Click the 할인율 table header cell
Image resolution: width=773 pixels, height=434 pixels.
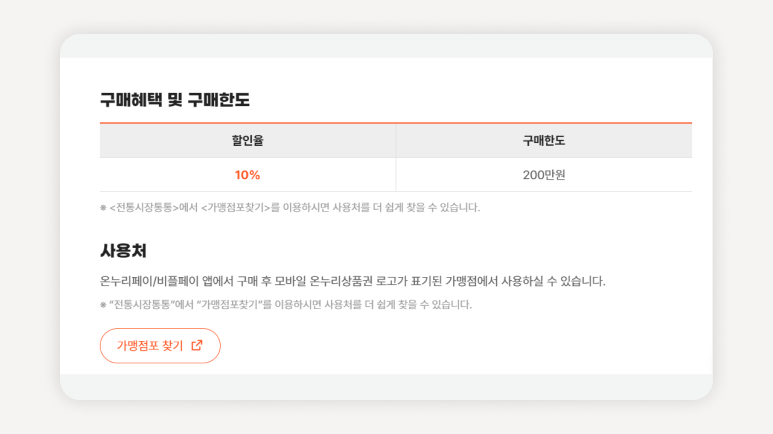point(247,141)
